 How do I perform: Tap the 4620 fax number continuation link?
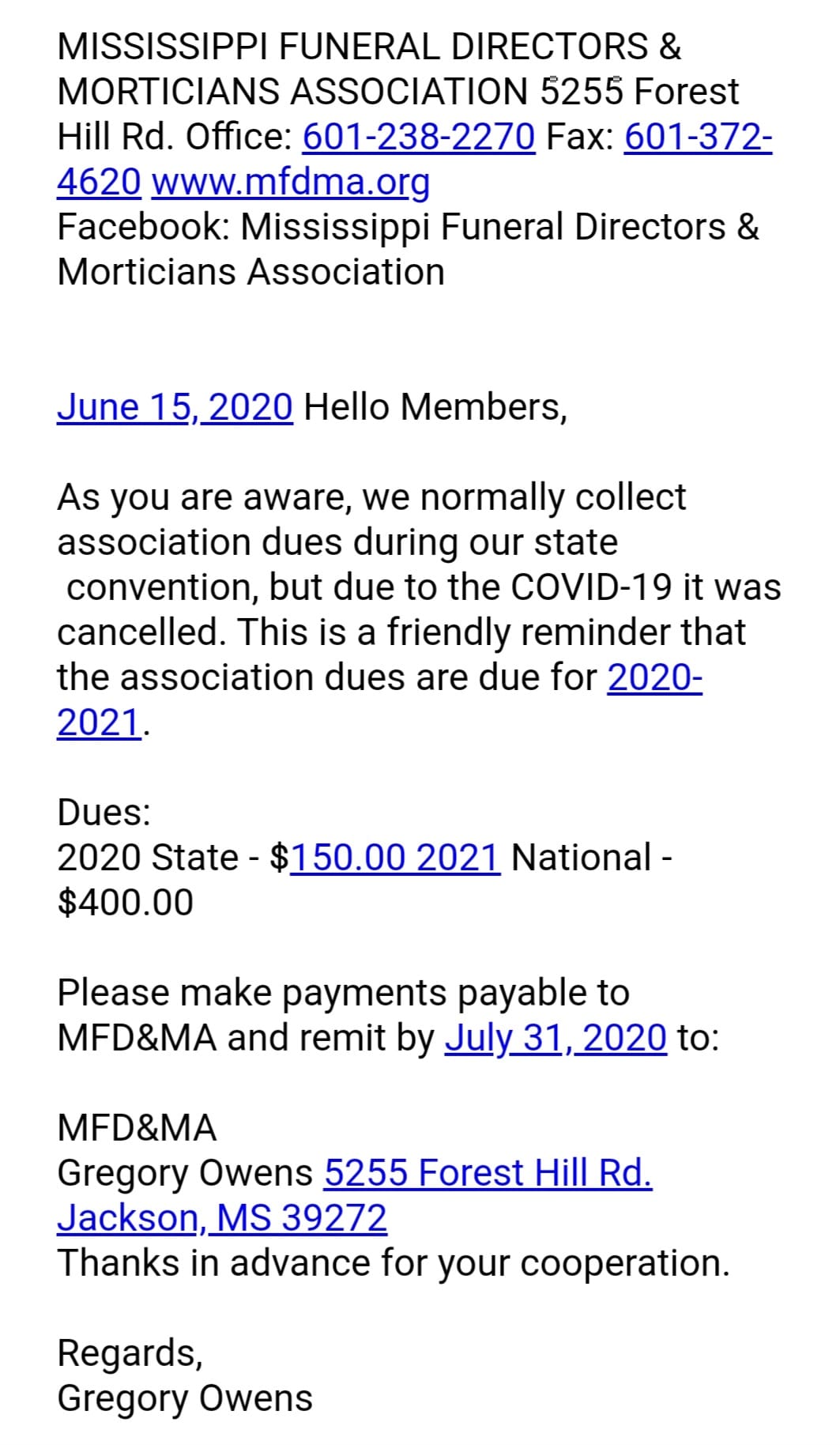click(x=99, y=182)
